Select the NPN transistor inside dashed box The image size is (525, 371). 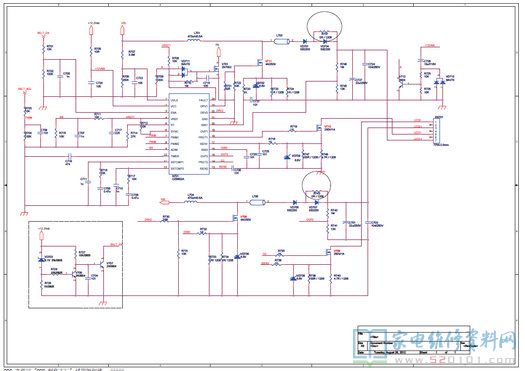pyautogui.click(x=101, y=265)
